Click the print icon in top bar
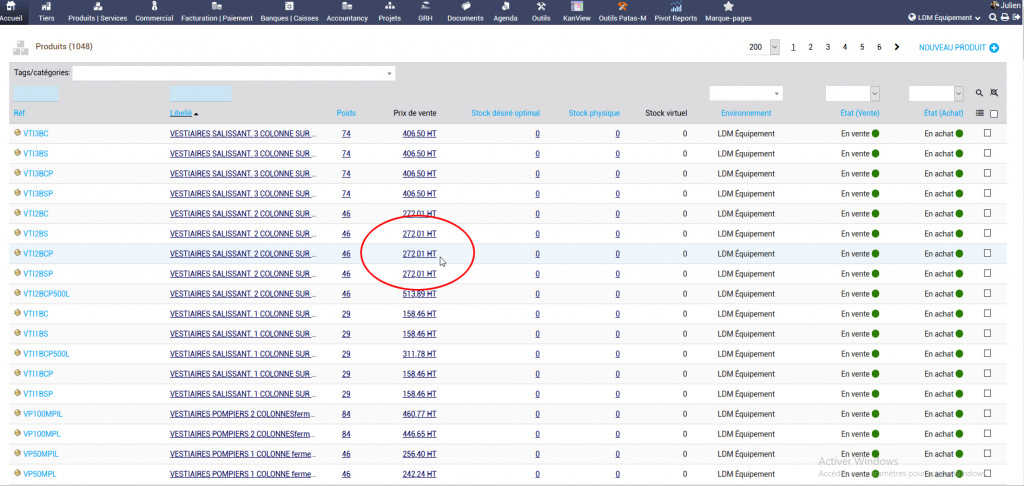The height and width of the screenshot is (486, 1024). (1004, 18)
